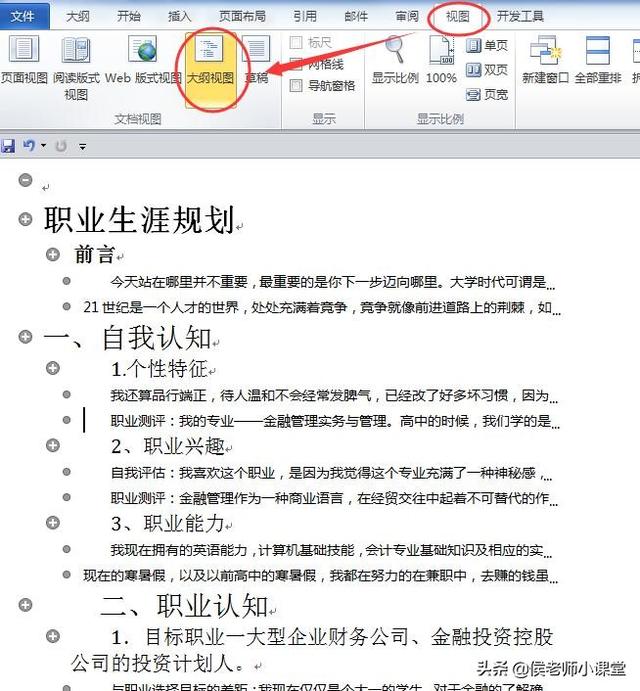Place cursor in heading 二、职业认知
640x691 pixels.
184,606
